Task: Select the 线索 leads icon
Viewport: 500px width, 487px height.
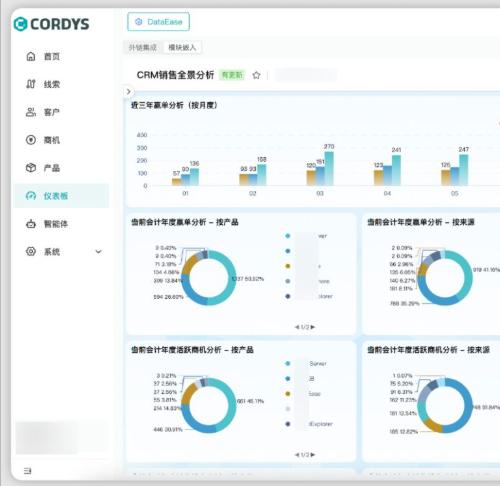Action: [31, 84]
